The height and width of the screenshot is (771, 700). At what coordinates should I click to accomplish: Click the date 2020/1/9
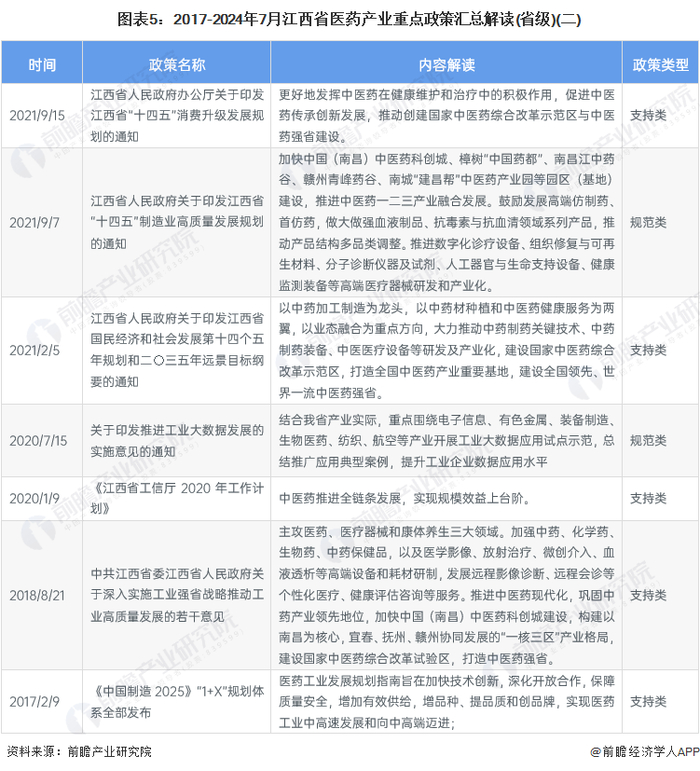(x=34, y=499)
